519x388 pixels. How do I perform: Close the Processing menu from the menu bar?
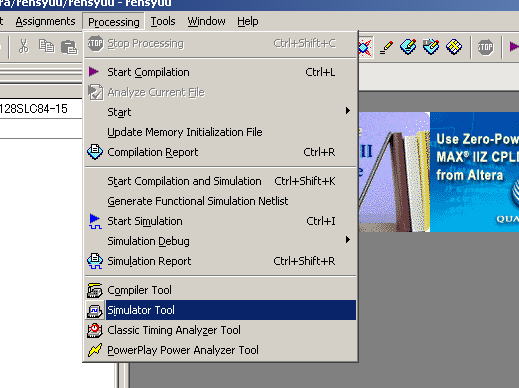point(114,22)
